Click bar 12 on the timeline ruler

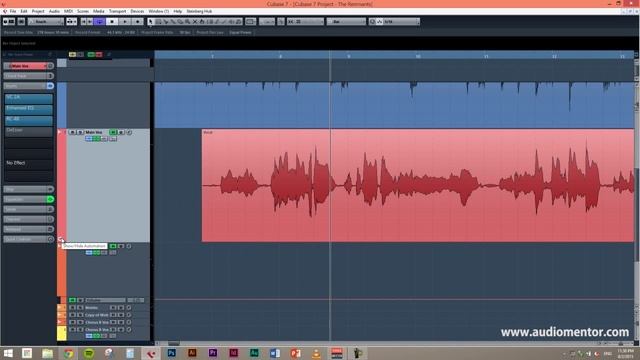point(554,56)
